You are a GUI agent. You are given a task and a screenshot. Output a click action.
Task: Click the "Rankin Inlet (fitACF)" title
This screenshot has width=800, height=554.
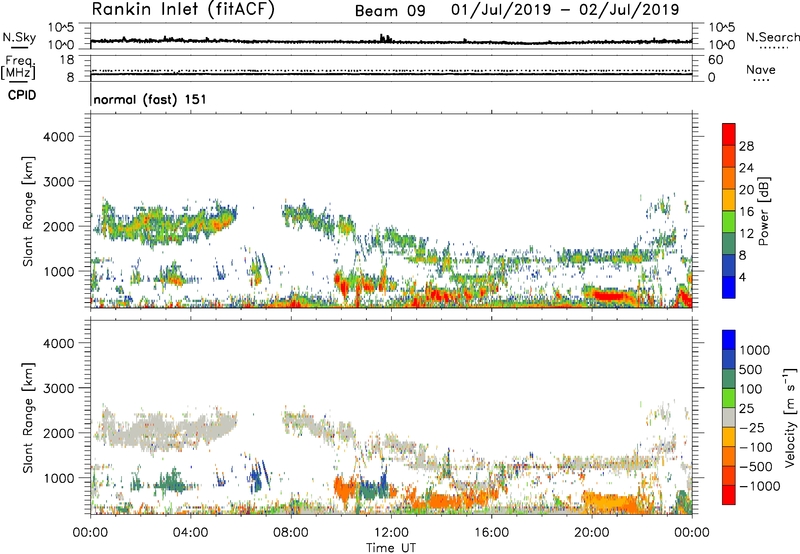(x=183, y=10)
